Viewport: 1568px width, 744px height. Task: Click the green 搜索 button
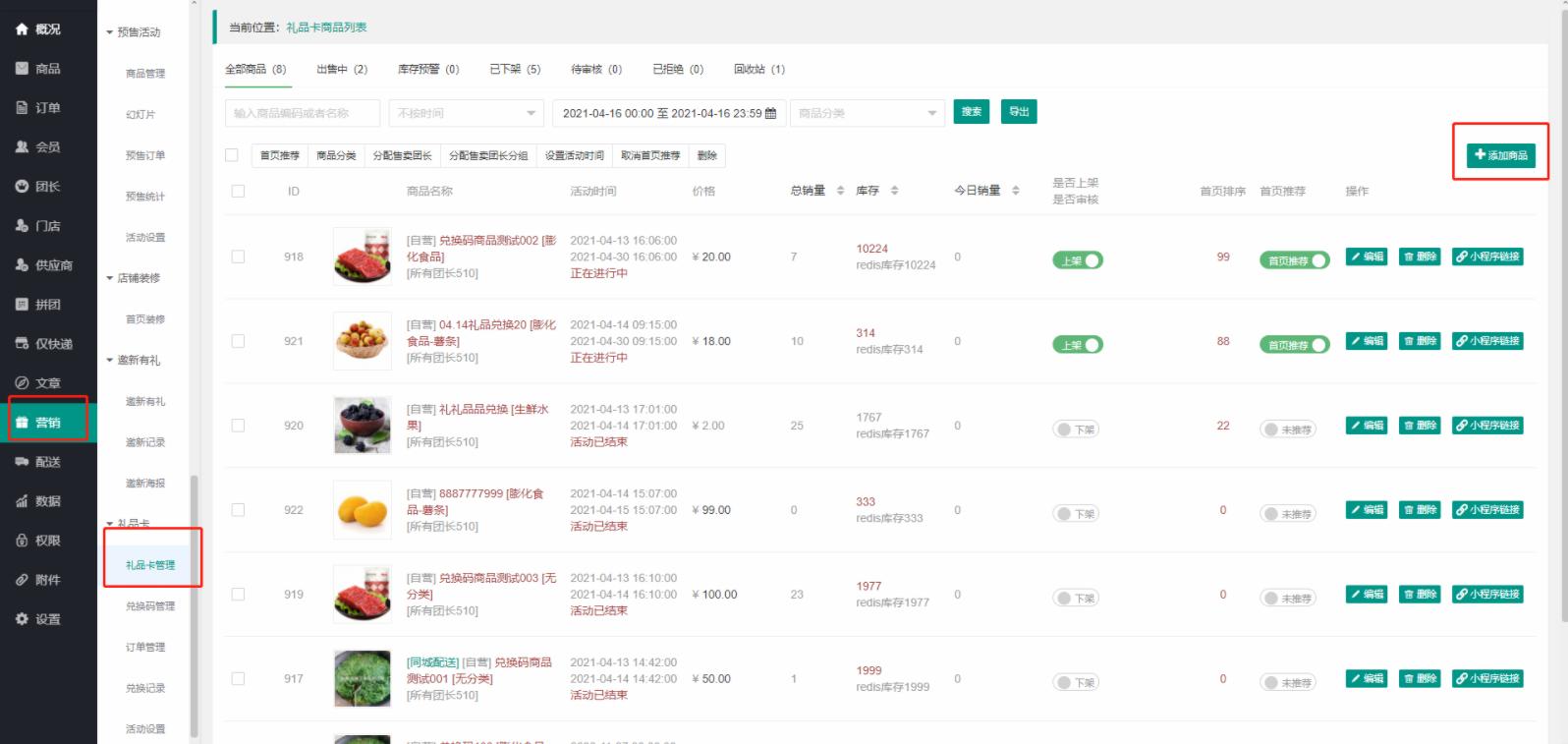[x=972, y=112]
